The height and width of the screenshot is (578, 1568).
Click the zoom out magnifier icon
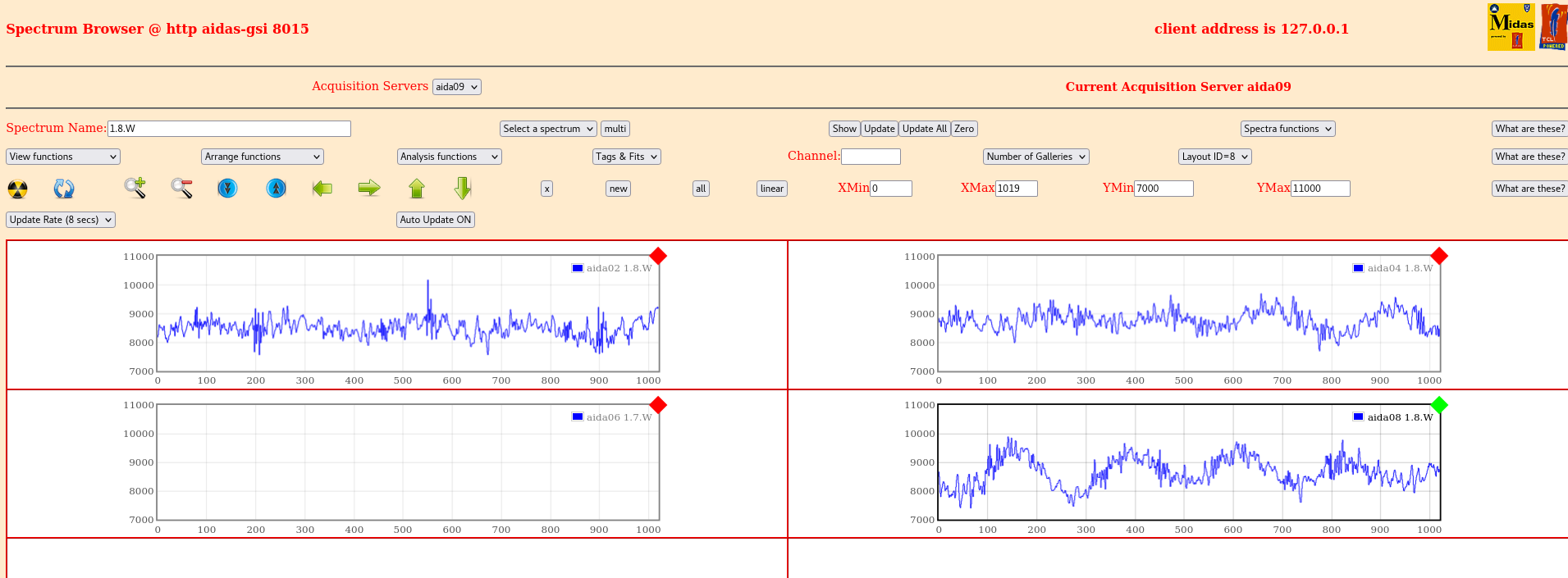[182, 189]
